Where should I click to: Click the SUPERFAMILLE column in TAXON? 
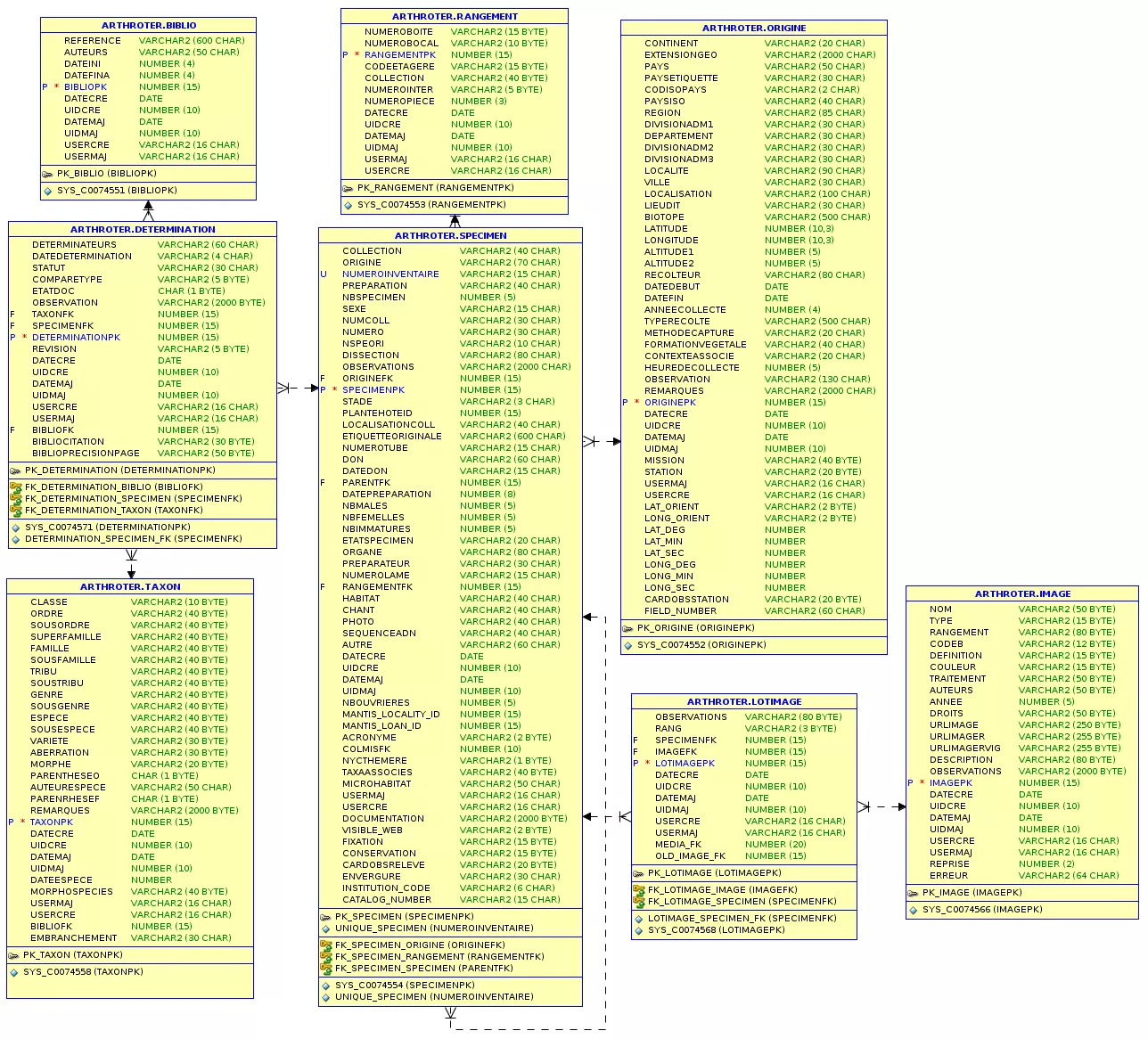click(x=66, y=637)
